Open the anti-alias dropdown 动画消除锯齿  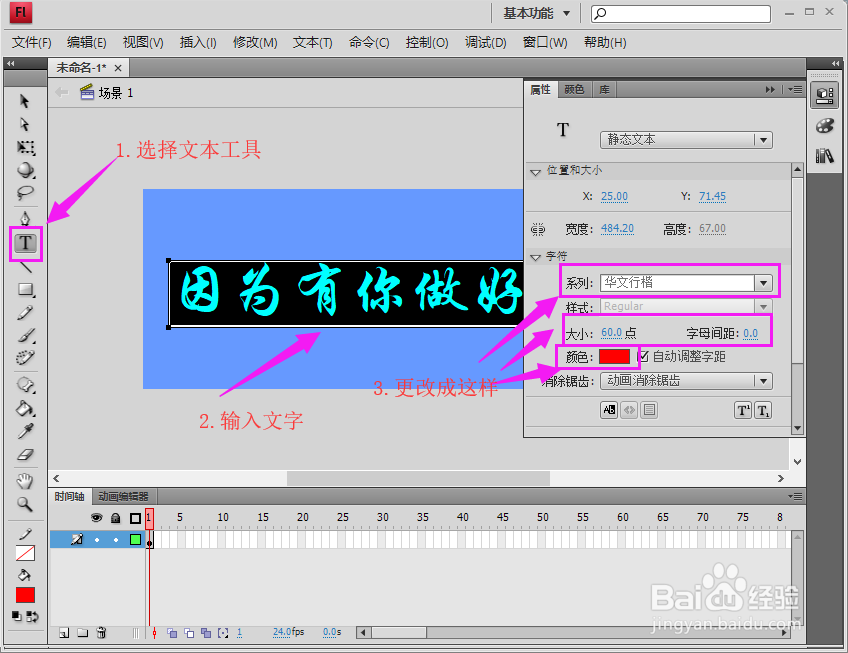[x=686, y=381]
